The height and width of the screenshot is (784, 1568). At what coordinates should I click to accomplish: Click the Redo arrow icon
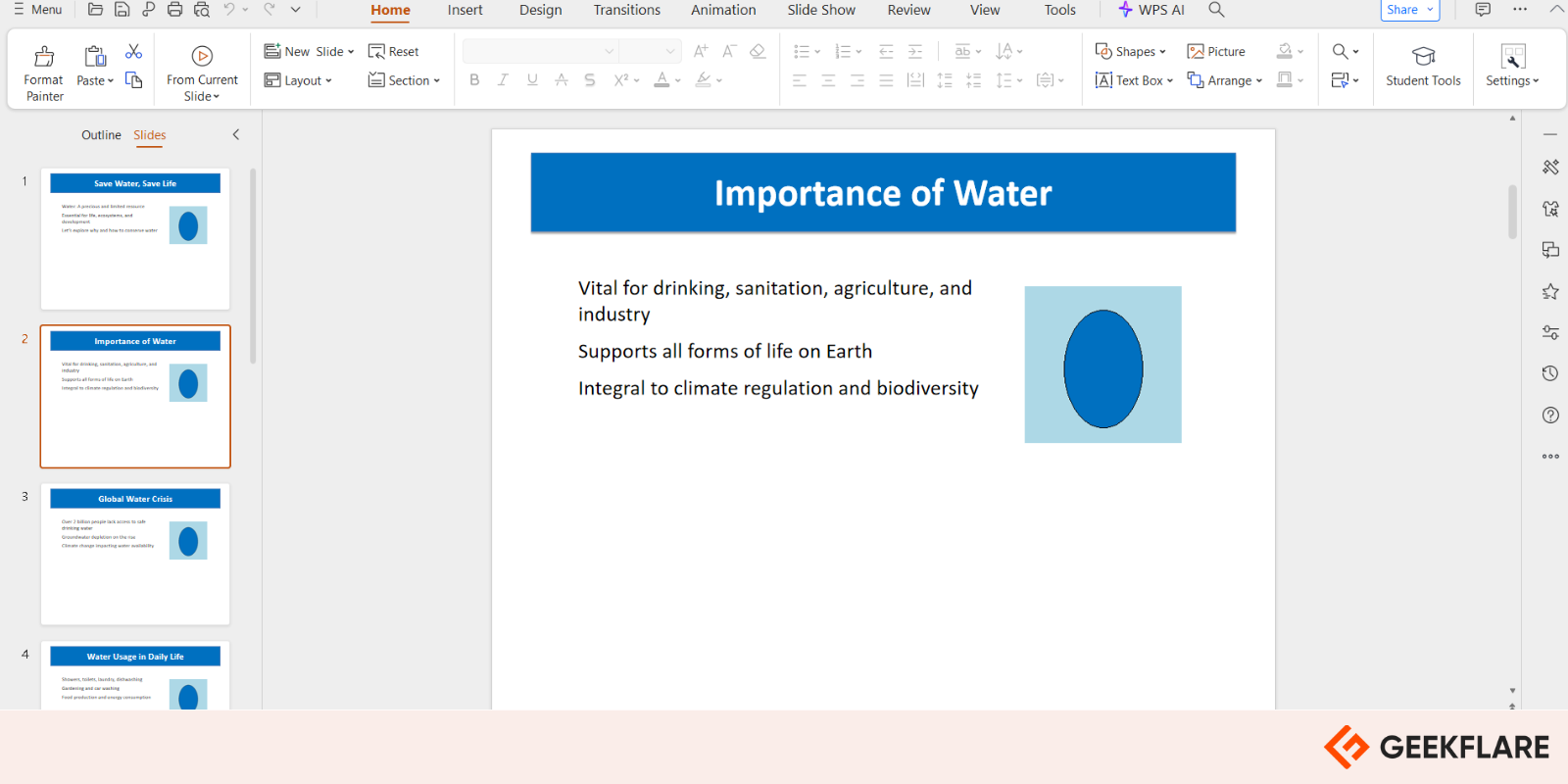pos(269,10)
